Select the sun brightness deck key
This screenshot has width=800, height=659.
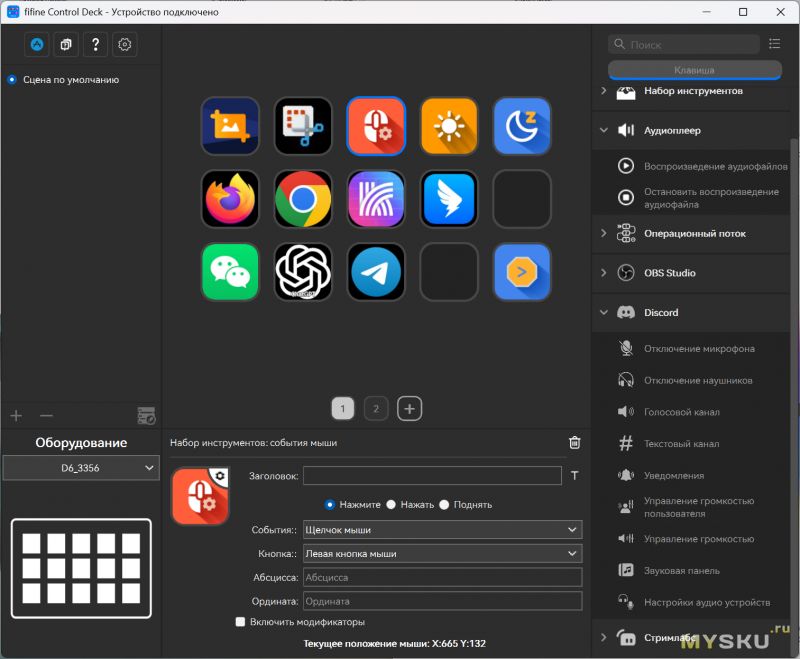[449, 126]
